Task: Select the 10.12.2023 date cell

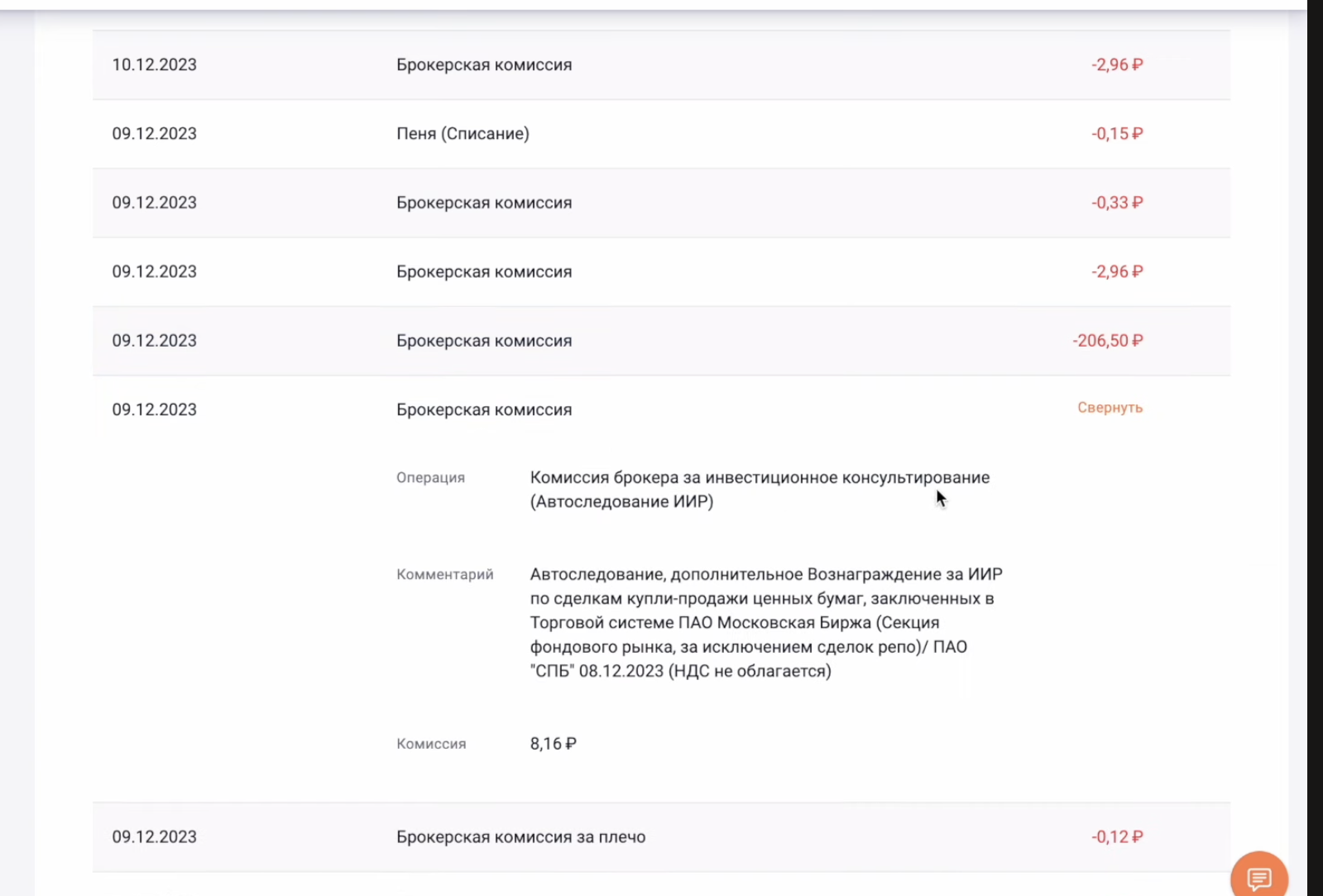Action: tap(155, 65)
